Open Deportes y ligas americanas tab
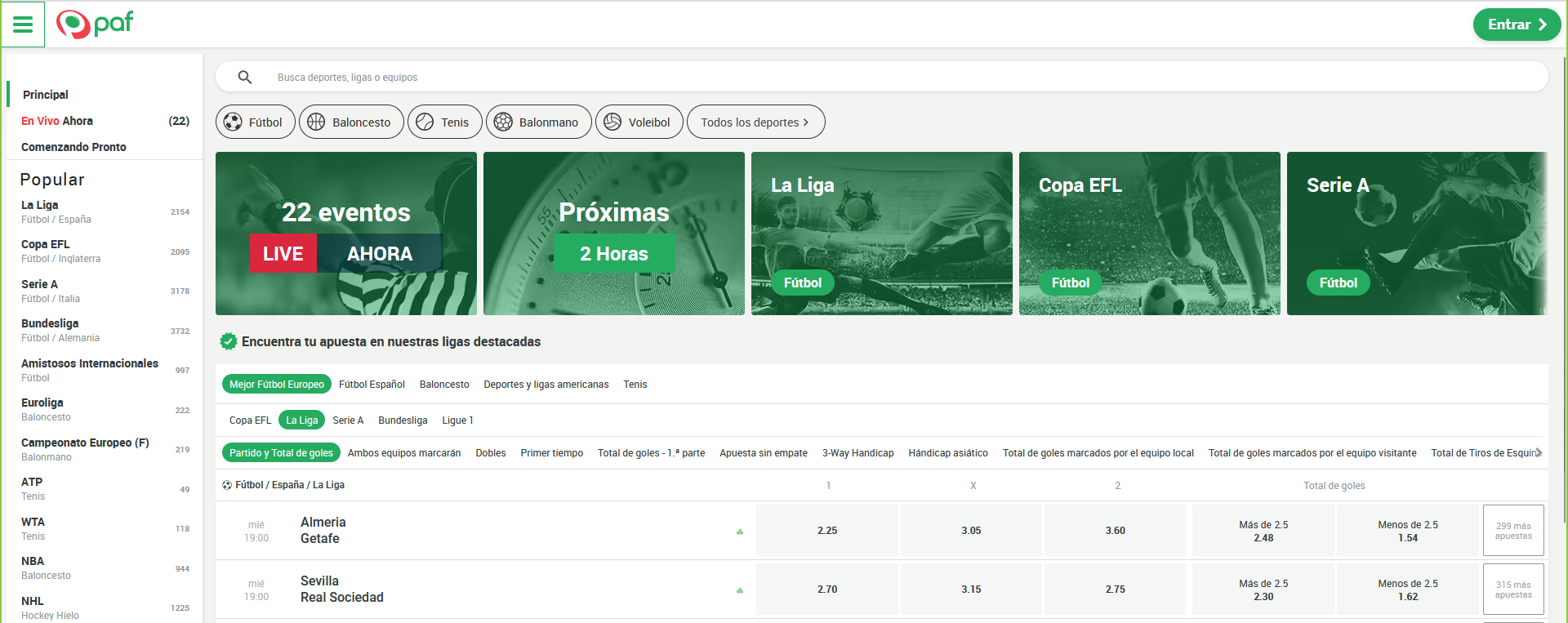Screen dimensions: 1568x623 pos(546,384)
